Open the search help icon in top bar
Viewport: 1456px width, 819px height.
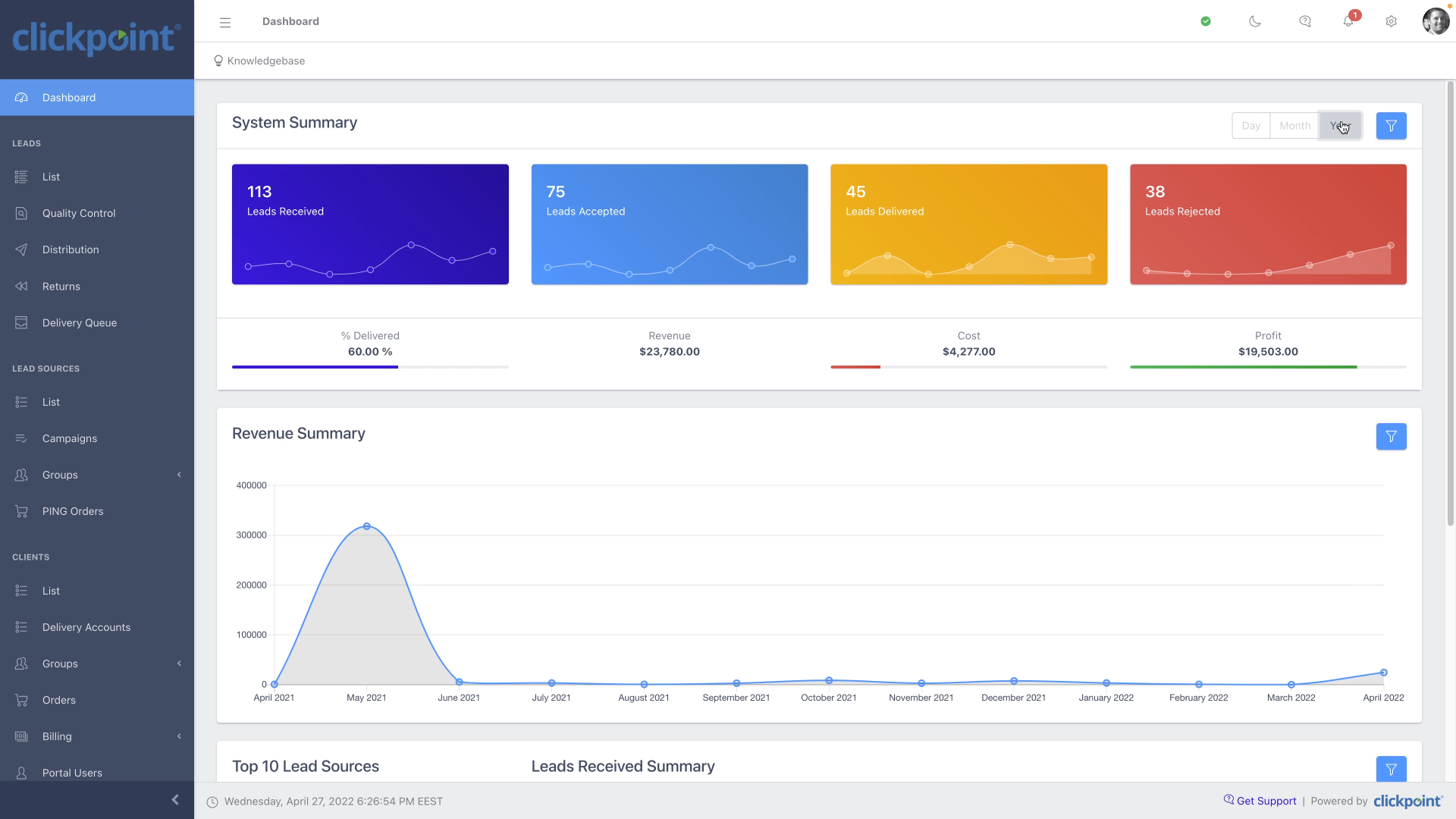coord(1305,21)
